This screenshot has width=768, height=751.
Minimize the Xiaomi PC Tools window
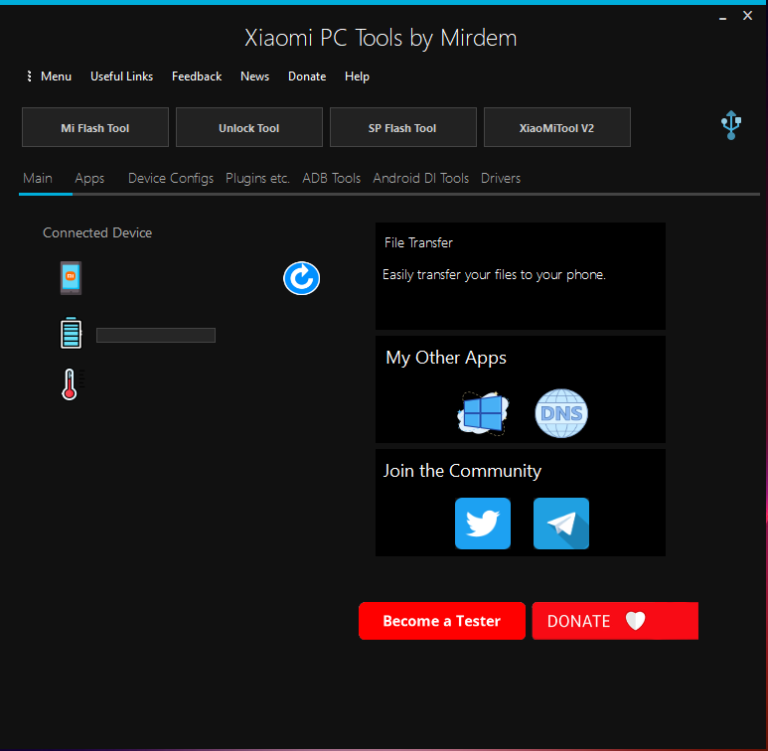click(x=722, y=18)
